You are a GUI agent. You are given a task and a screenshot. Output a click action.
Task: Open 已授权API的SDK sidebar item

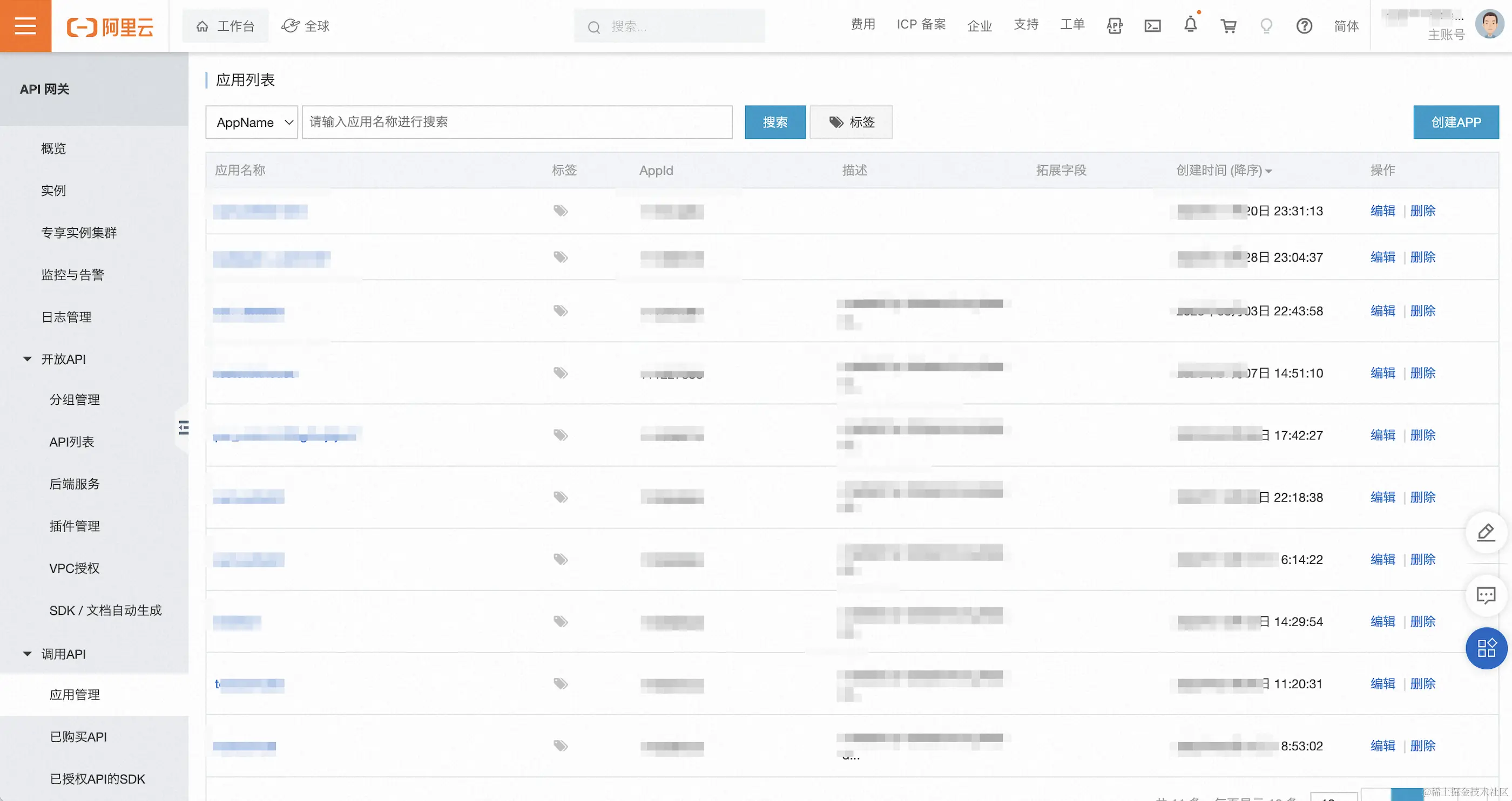tap(97, 779)
